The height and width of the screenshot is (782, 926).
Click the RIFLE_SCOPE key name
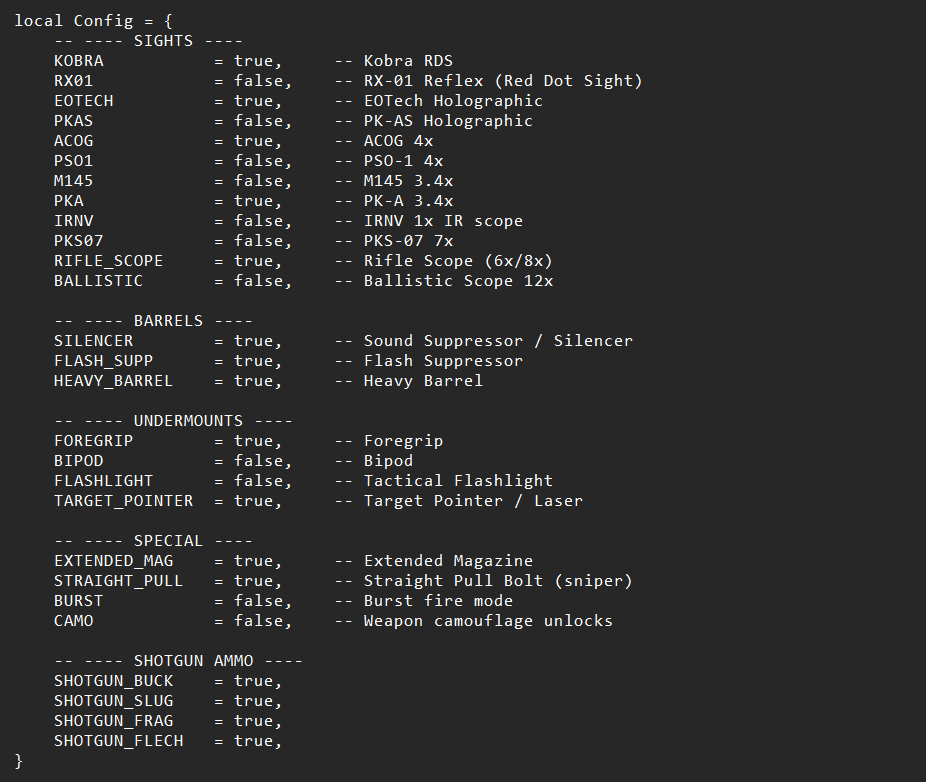click(108, 261)
